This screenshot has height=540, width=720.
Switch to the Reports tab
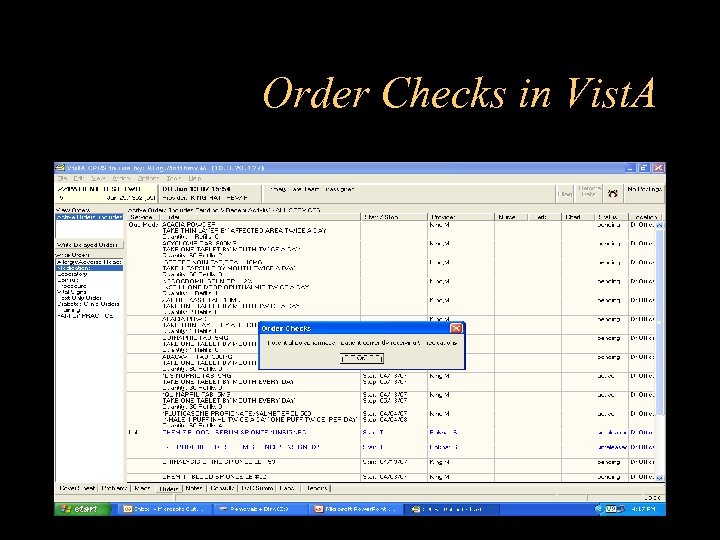pyautogui.click(x=317, y=488)
